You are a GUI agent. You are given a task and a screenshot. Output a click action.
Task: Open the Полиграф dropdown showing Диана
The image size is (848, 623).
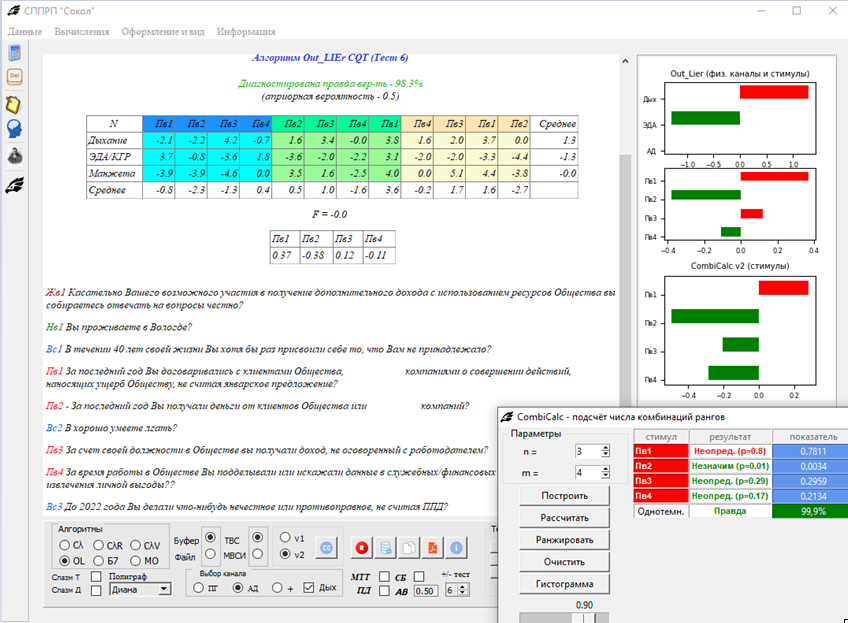pyautogui.click(x=139, y=590)
